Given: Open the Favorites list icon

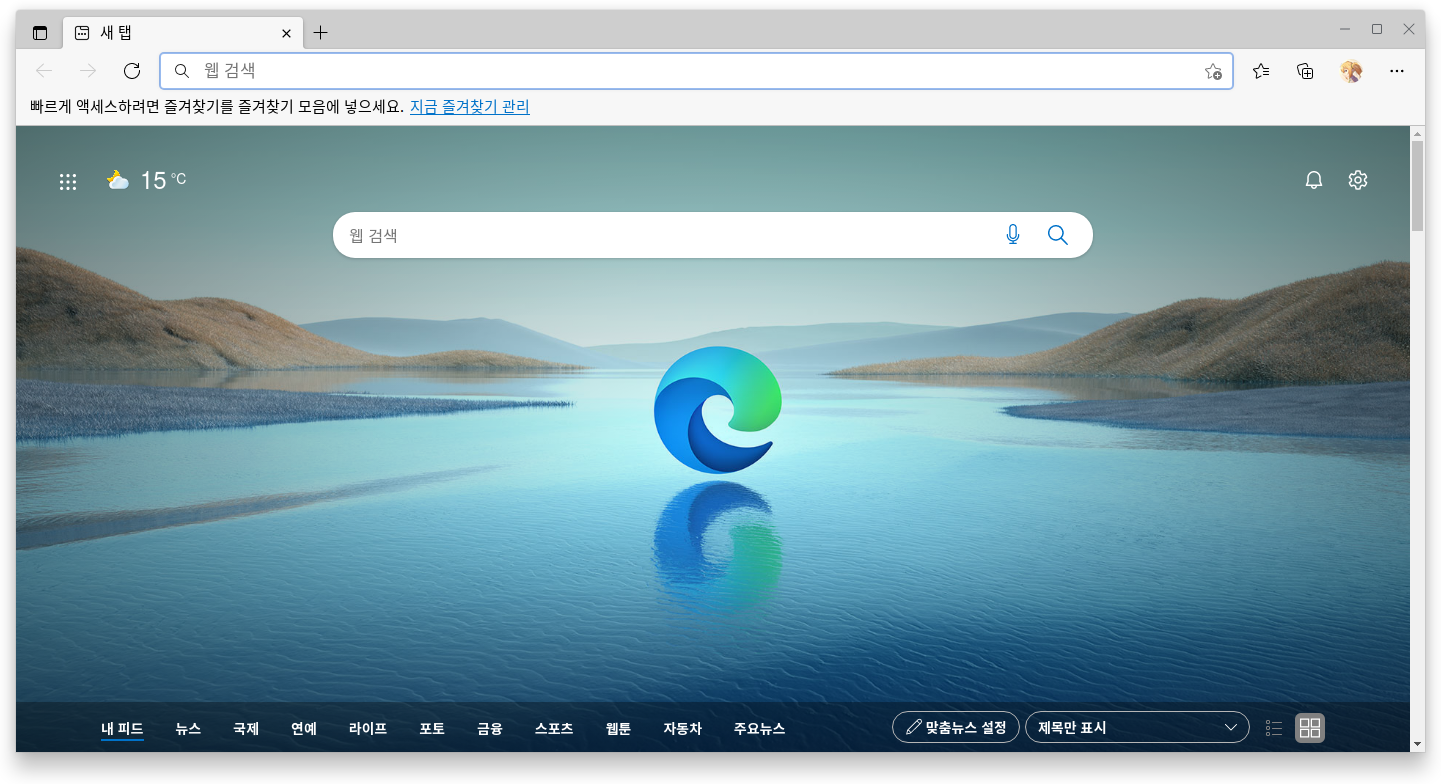Looking at the screenshot, I should (x=1261, y=71).
